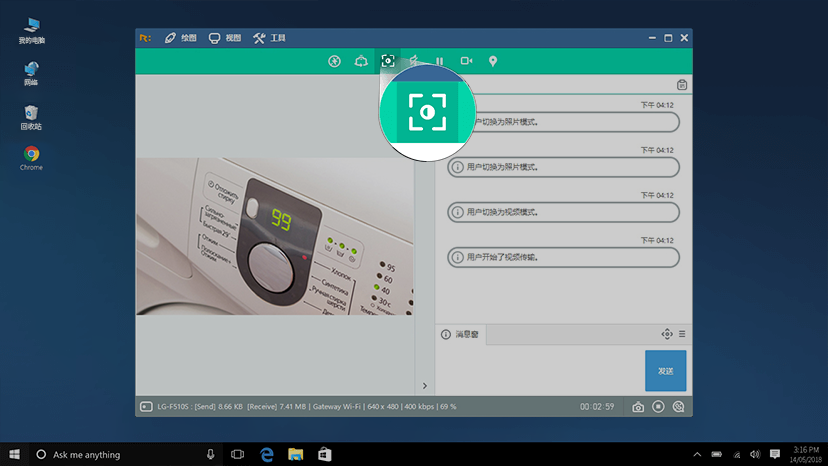Click the battery tray icon

click(x=717, y=454)
